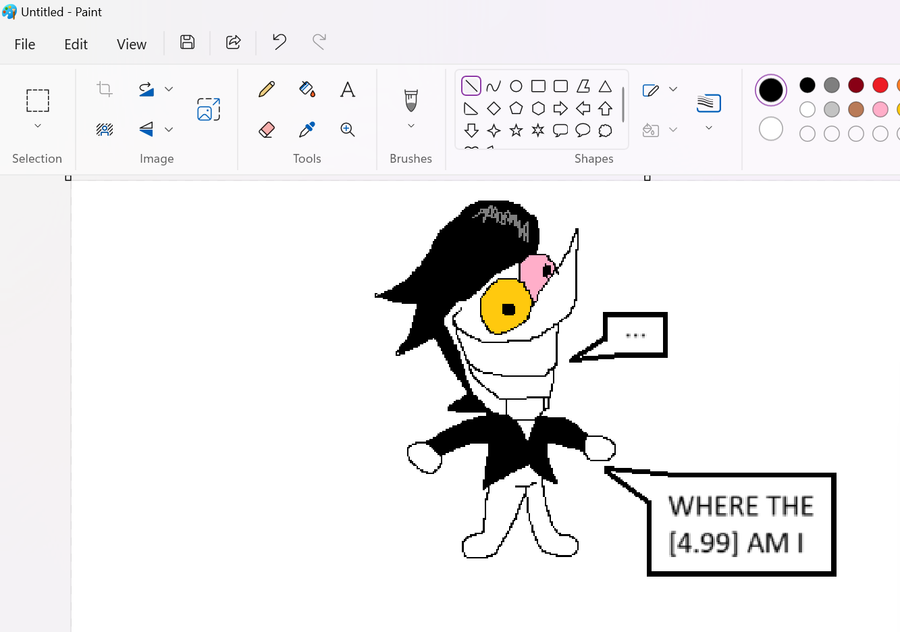Screen dimensions: 900x632
Task: Undo the last action
Action: (279, 42)
